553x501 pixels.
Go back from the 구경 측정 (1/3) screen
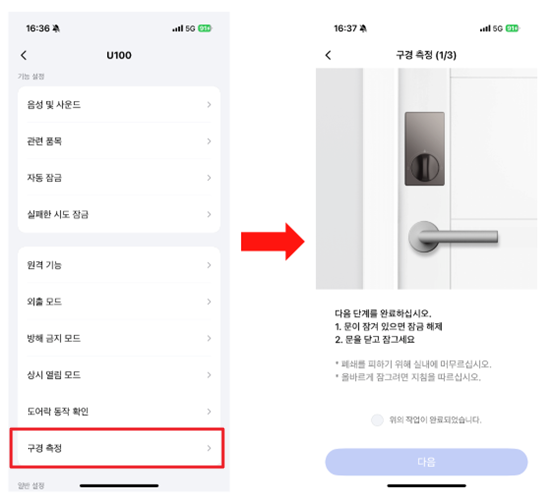(x=328, y=55)
